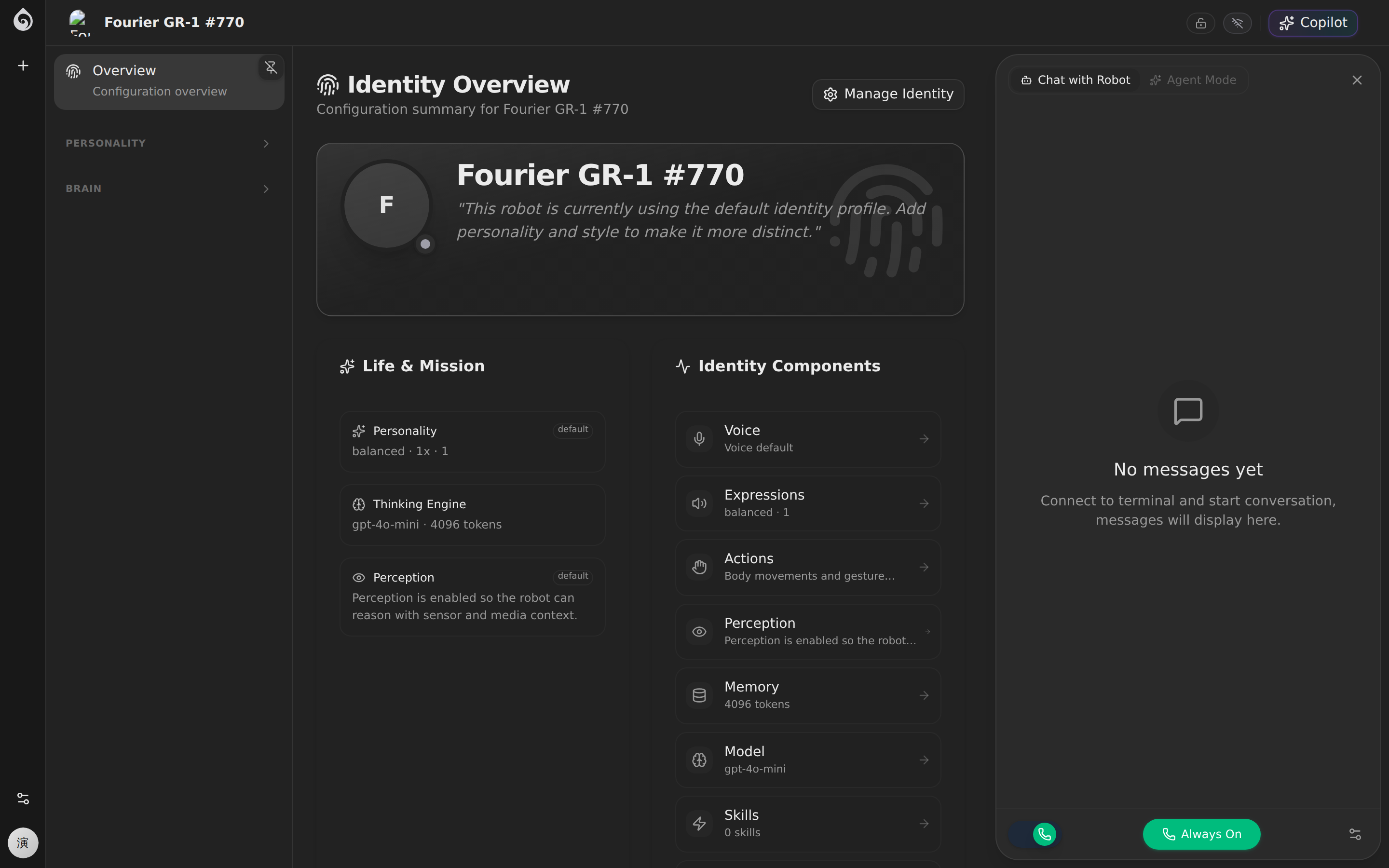This screenshot has width=1389, height=868.
Task: Click the "0 skills" text
Action: pyautogui.click(x=742, y=832)
